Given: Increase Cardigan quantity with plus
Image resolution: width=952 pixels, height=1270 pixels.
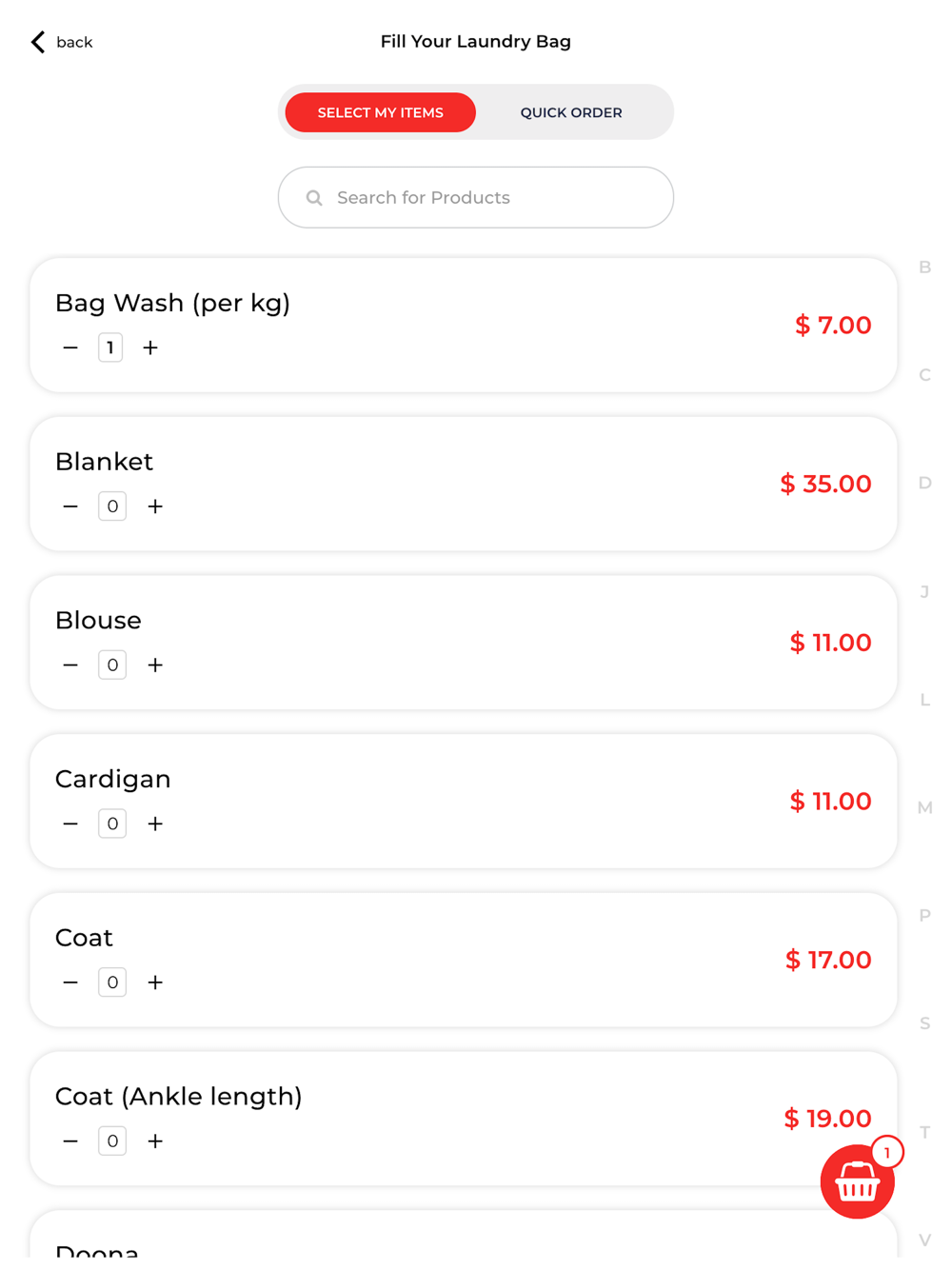Looking at the screenshot, I should 155,824.
